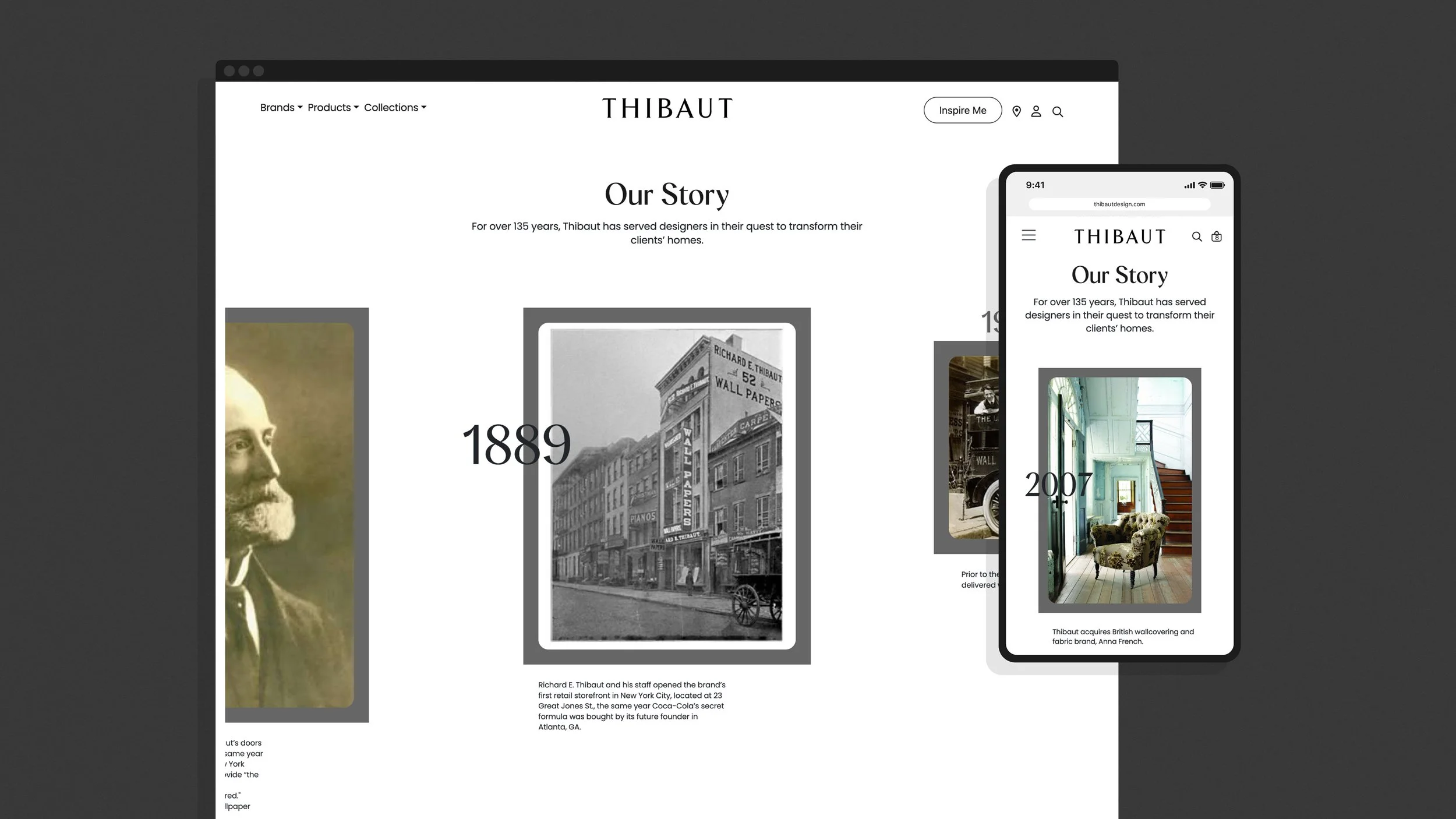Select the bearded man portrait slide

289,515
